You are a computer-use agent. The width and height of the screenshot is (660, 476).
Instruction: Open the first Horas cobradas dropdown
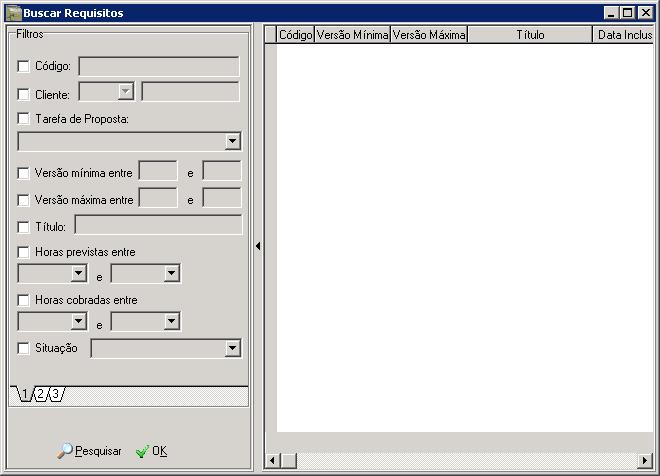(x=79, y=322)
